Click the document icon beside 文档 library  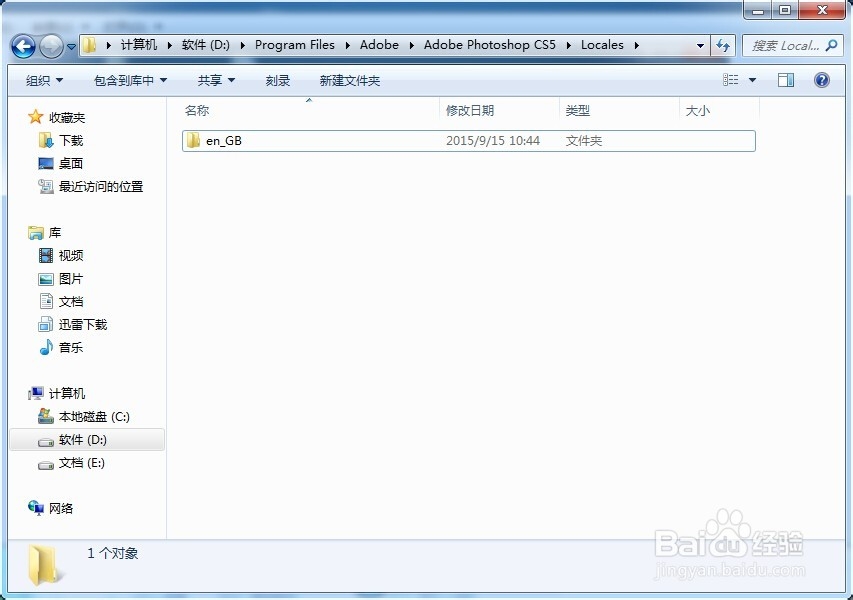(46, 301)
